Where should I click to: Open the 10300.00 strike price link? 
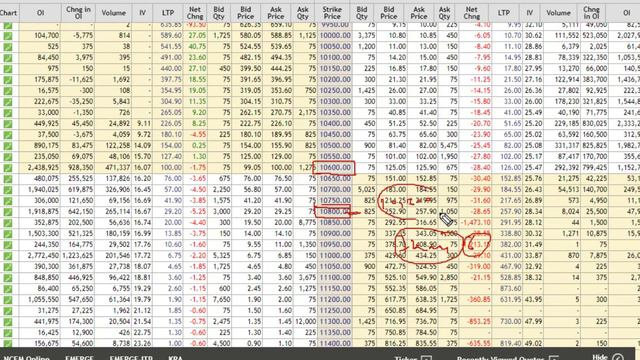point(335,102)
